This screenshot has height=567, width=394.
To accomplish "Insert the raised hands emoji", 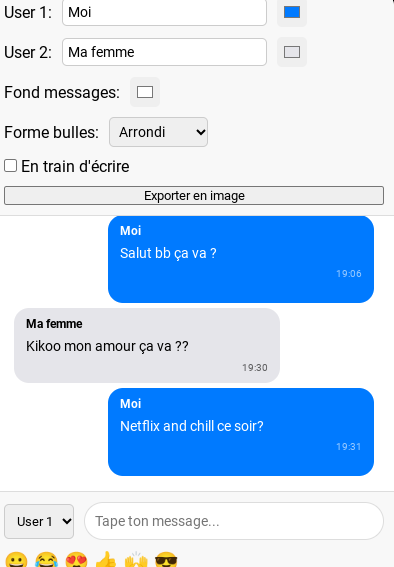I will [x=136, y=560].
